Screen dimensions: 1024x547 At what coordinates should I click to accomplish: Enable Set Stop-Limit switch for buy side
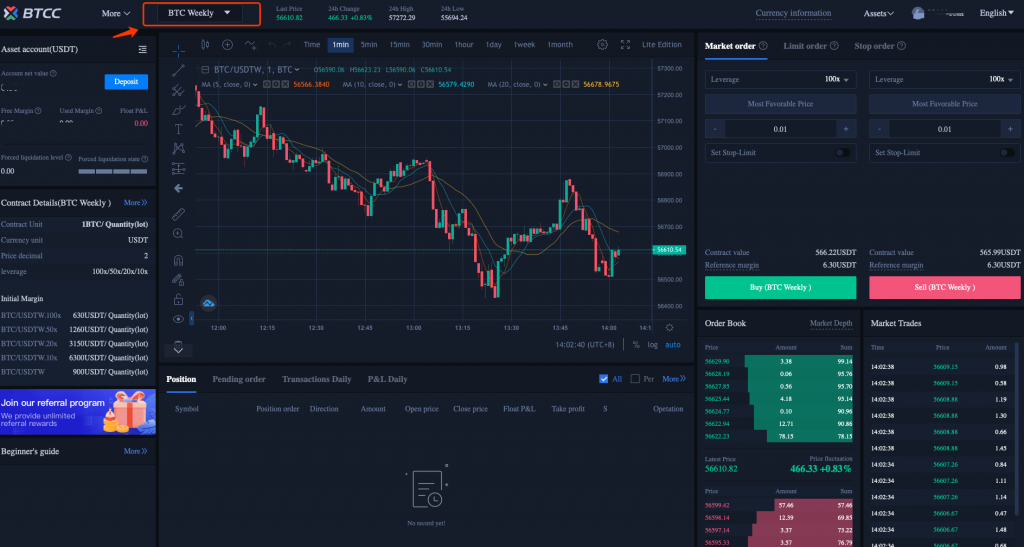[x=842, y=153]
